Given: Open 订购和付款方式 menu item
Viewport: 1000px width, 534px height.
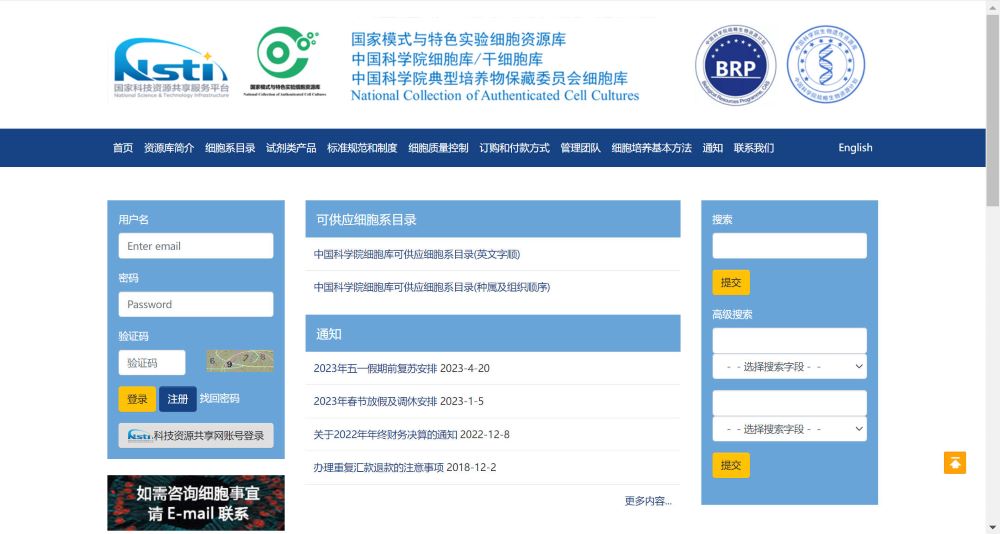Looking at the screenshot, I should pyautogui.click(x=514, y=148).
